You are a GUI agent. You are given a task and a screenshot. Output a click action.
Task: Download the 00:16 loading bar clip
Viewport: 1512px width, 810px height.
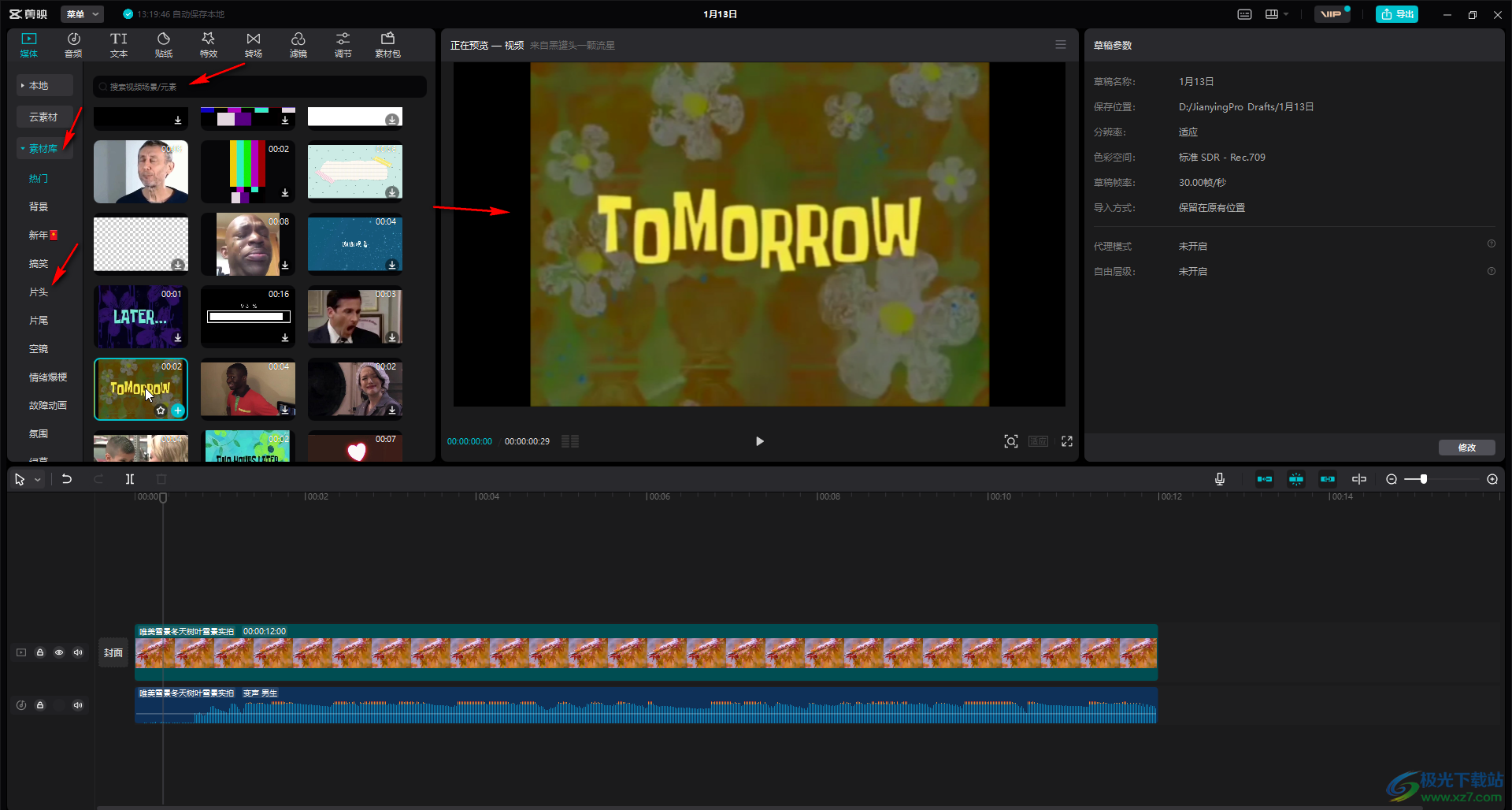285,337
